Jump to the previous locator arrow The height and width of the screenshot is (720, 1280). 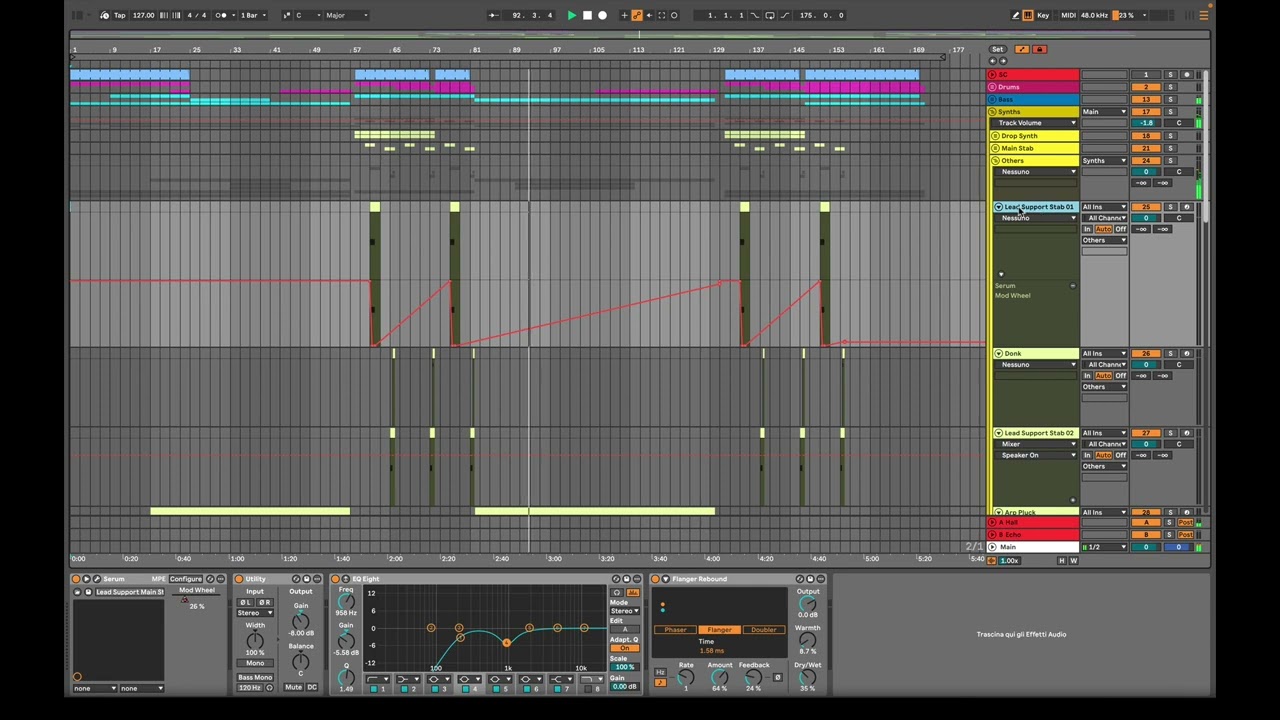click(x=992, y=61)
